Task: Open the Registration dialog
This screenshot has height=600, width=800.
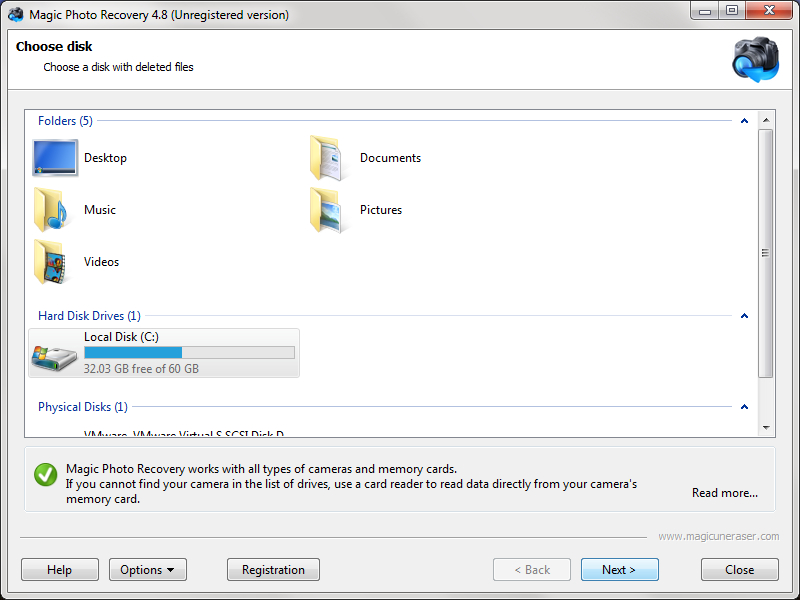Action: coord(273,570)
